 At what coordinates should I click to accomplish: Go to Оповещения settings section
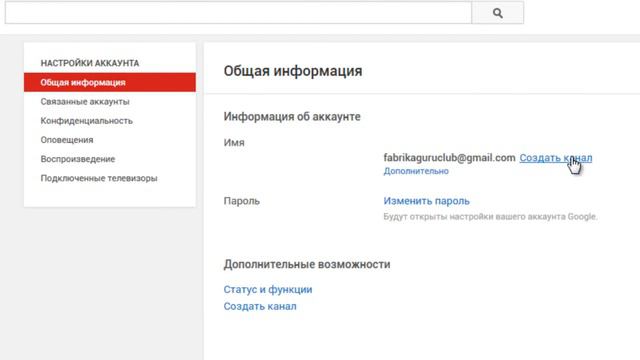pyautogui.click(x=67, y=140)
